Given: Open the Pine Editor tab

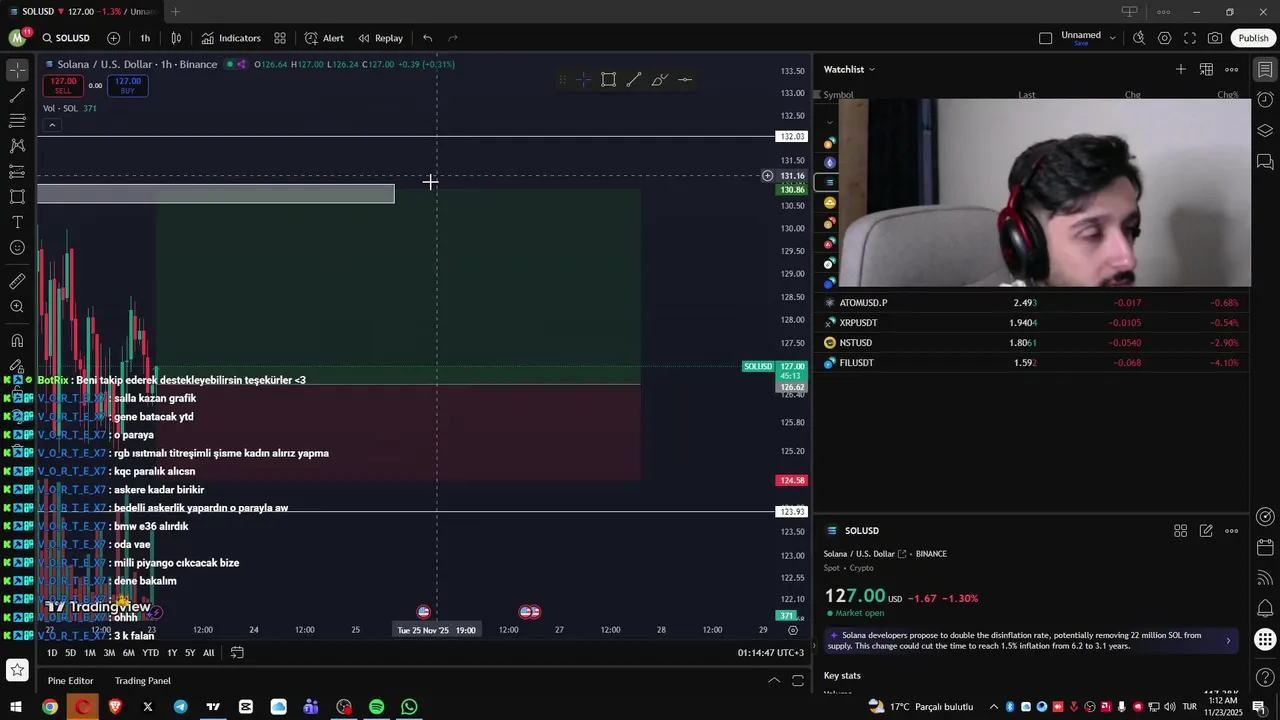Looking at the screenshot, I should pos(70,681).
